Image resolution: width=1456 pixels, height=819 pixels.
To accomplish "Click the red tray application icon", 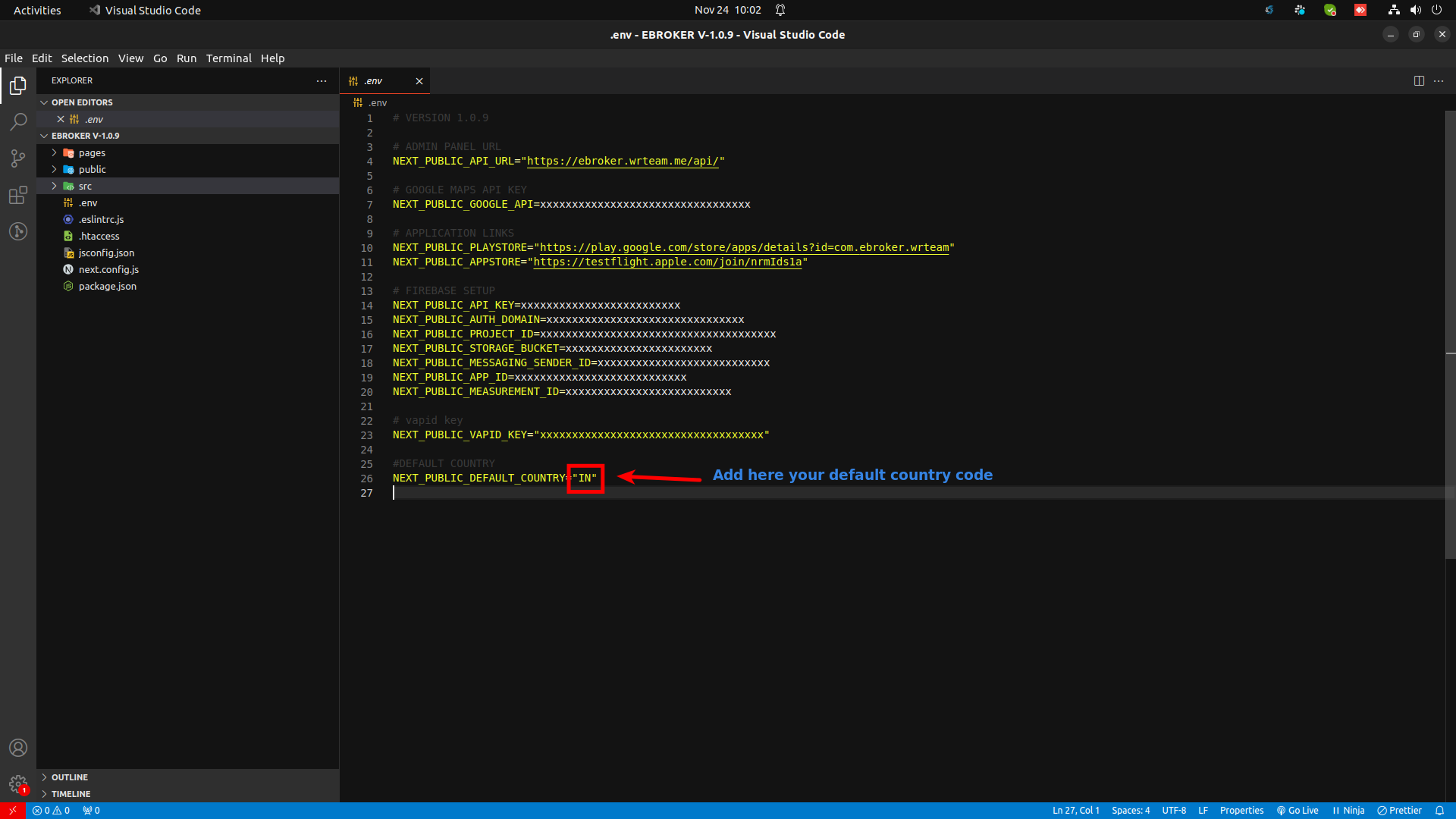I will pyautogui.click(x=1360, y=10).
